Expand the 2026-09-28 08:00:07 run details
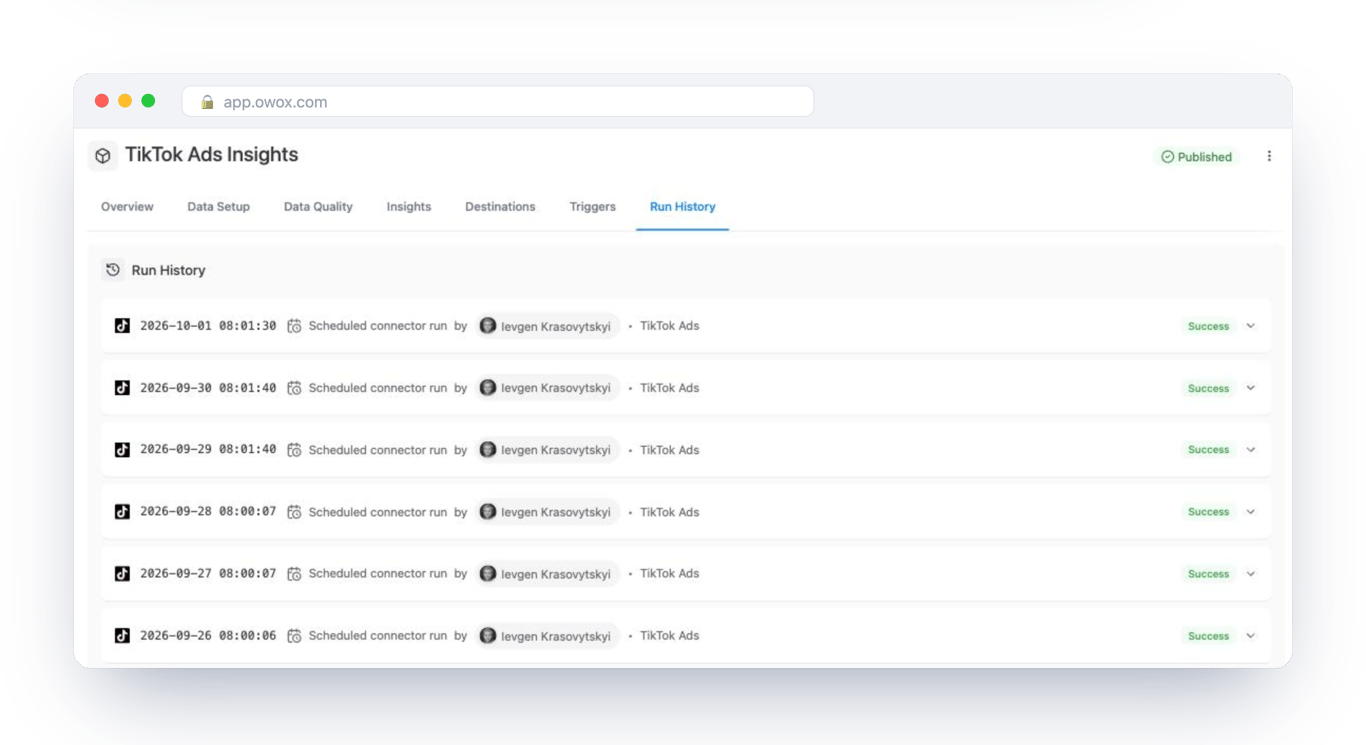Viewport: 1366px width, 745px height. coord(1251,512)
